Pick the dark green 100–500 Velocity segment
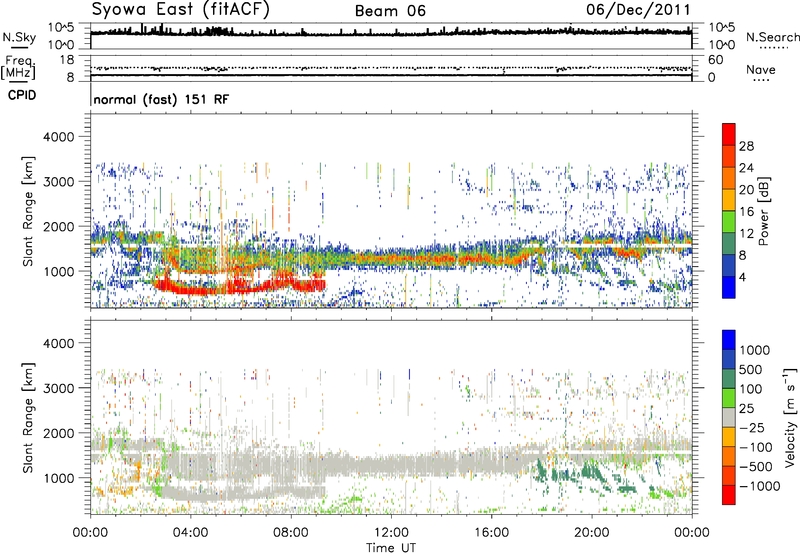 [x=729, y=379]
